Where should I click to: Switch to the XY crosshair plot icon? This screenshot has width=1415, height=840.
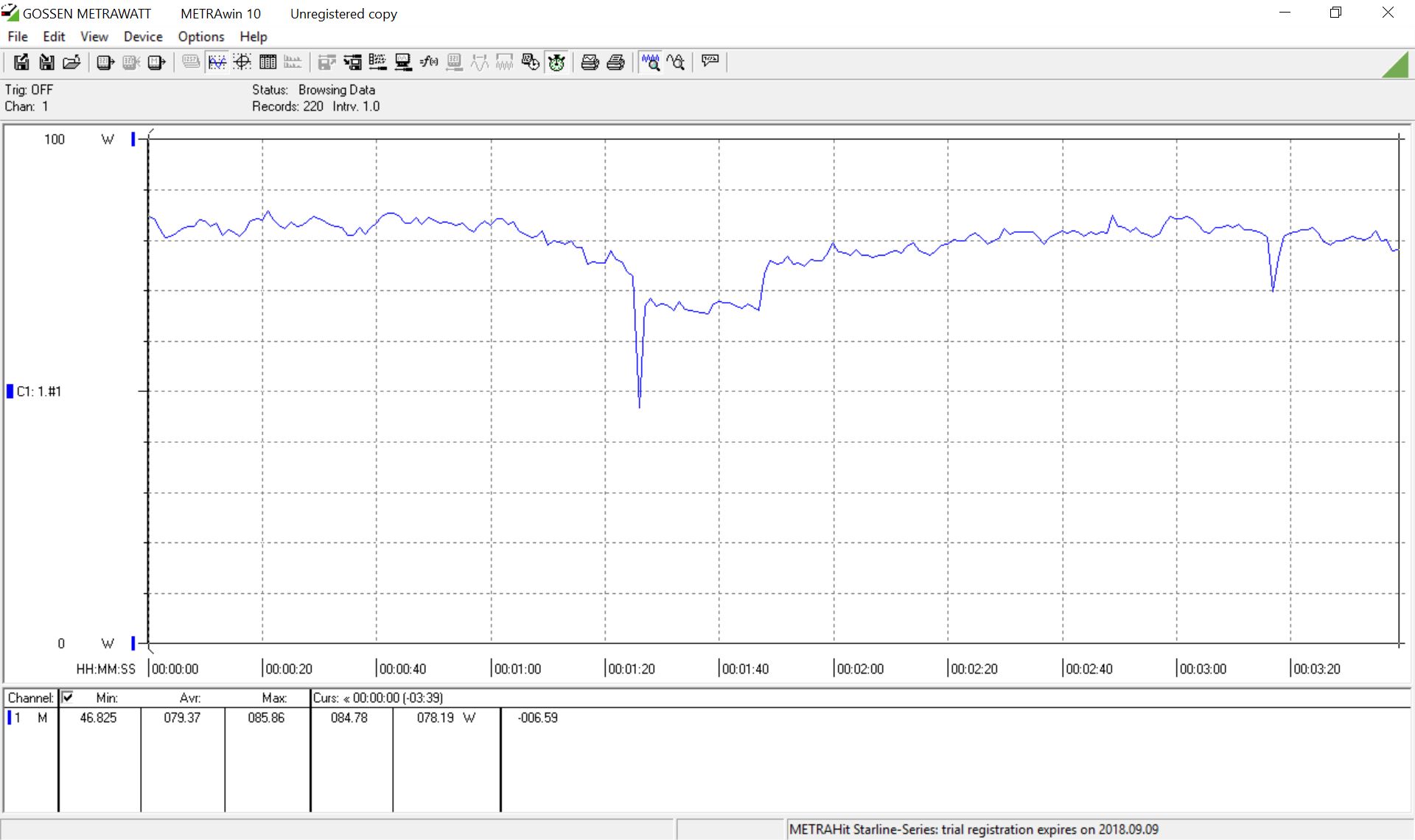pos(242,63)
